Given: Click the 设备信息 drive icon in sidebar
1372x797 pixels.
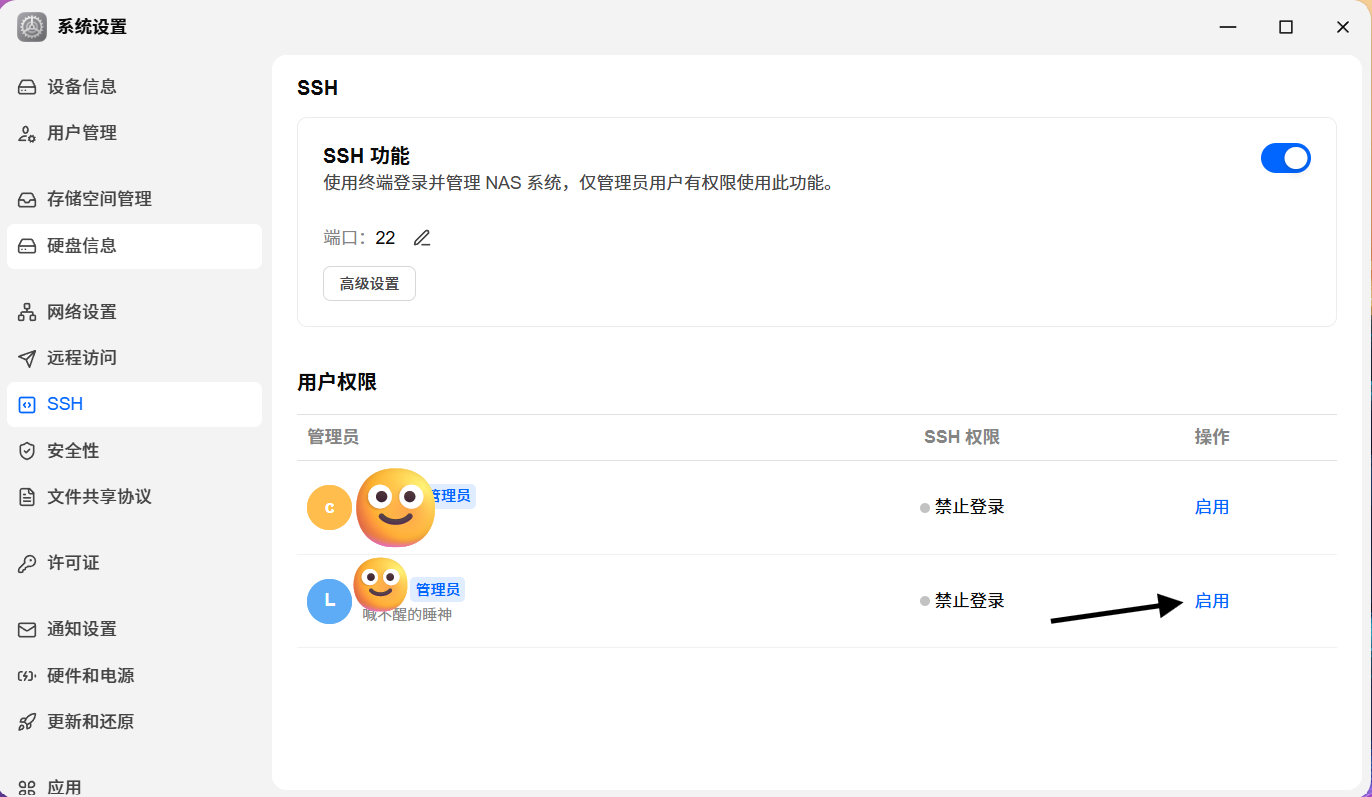Looking at the screenshot, I should (27, 87).
